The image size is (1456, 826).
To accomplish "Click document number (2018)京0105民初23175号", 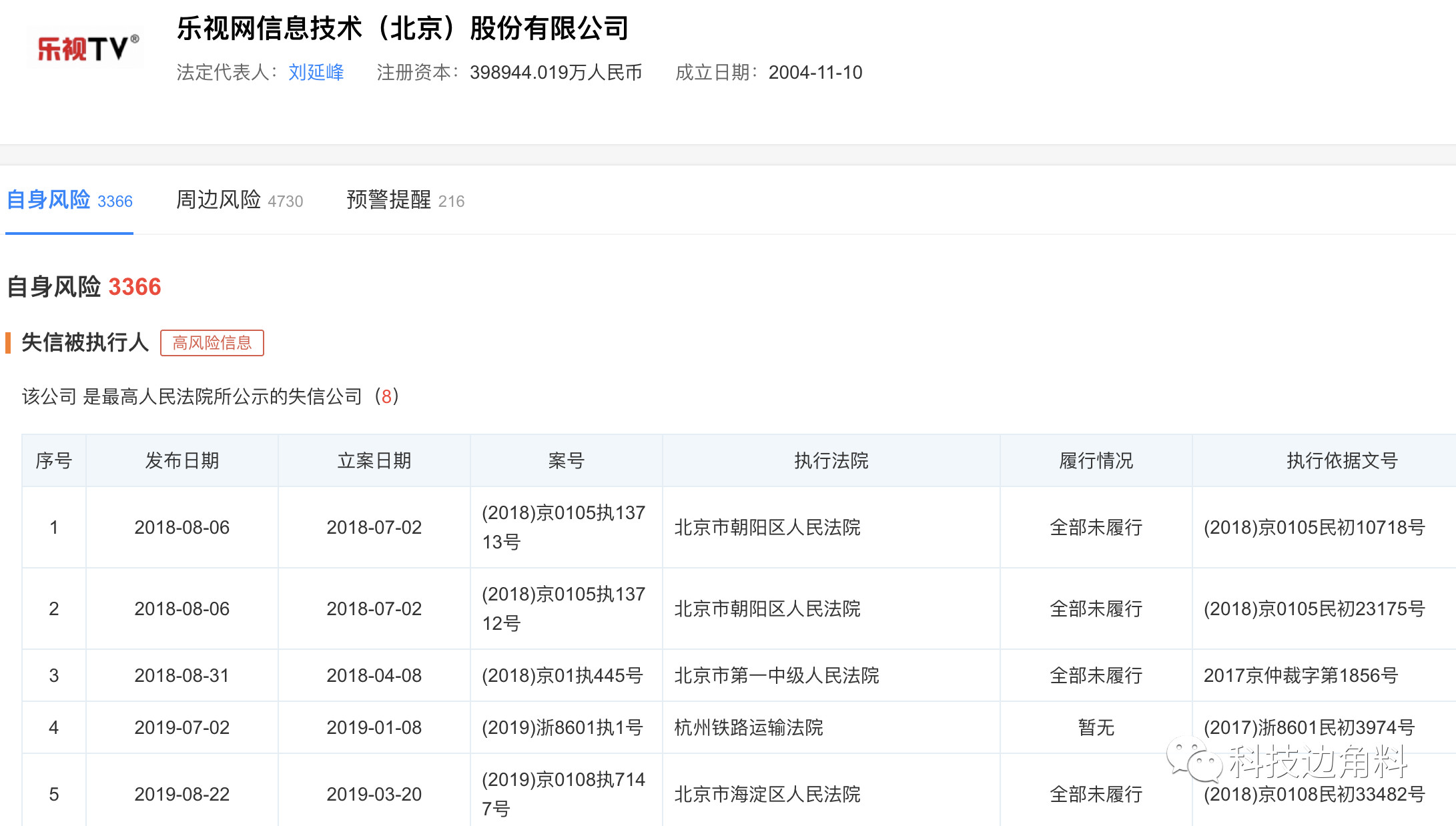I will click(1315, 608).
